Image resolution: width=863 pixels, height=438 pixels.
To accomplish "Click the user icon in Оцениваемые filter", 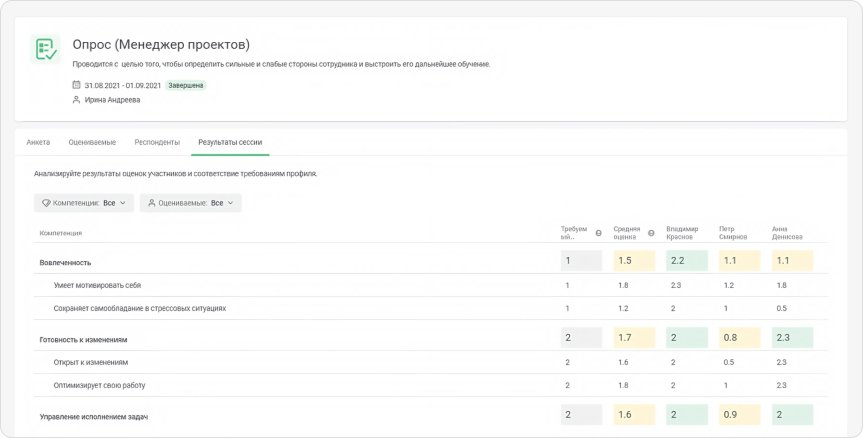I will click(x=151, y=203).
